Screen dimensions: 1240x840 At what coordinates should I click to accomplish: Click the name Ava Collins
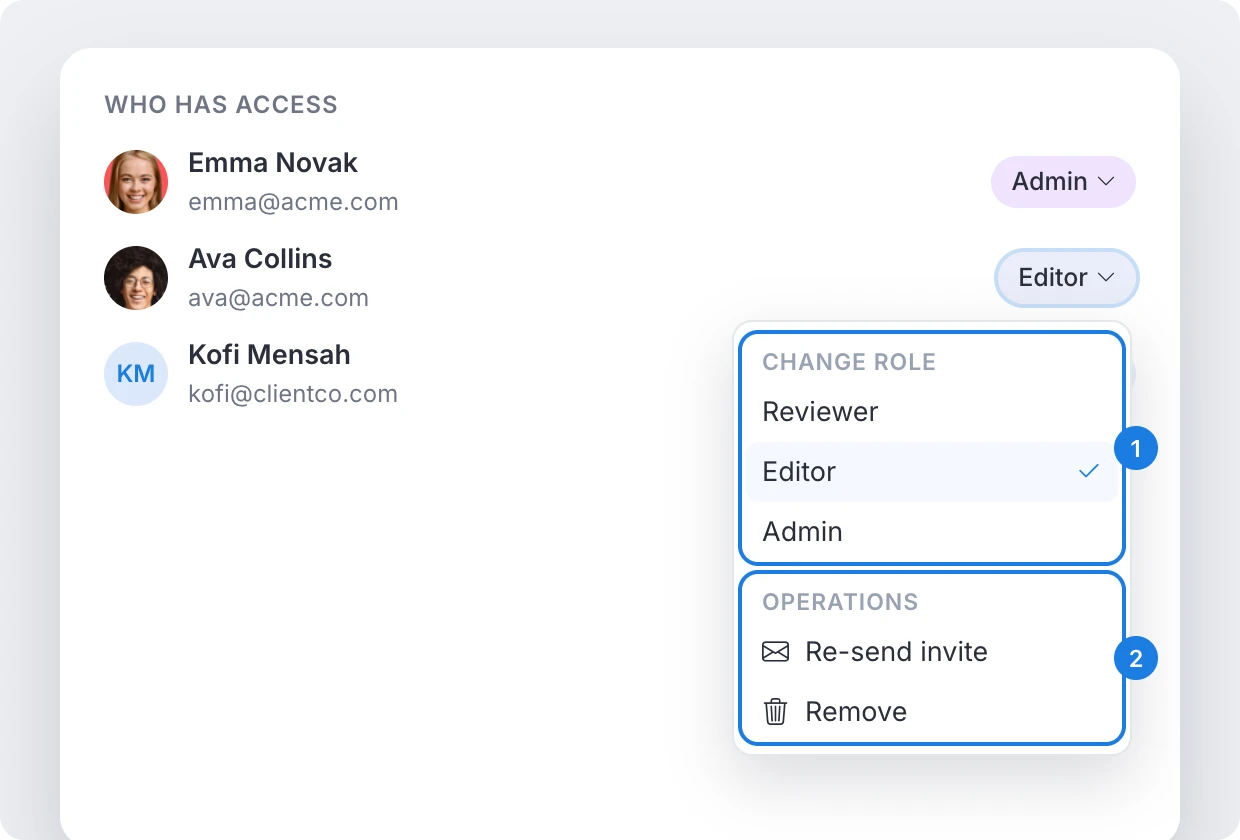coord(260,259)
